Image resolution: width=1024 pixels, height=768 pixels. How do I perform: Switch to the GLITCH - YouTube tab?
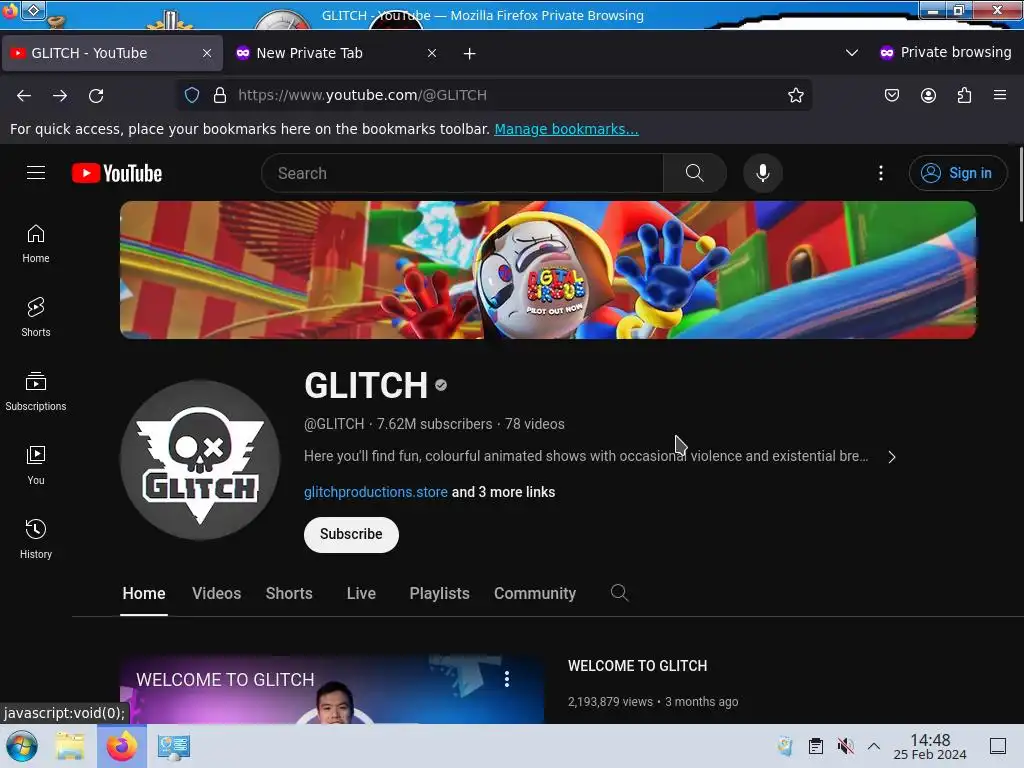pyautogui.click(x=112, y=53)
